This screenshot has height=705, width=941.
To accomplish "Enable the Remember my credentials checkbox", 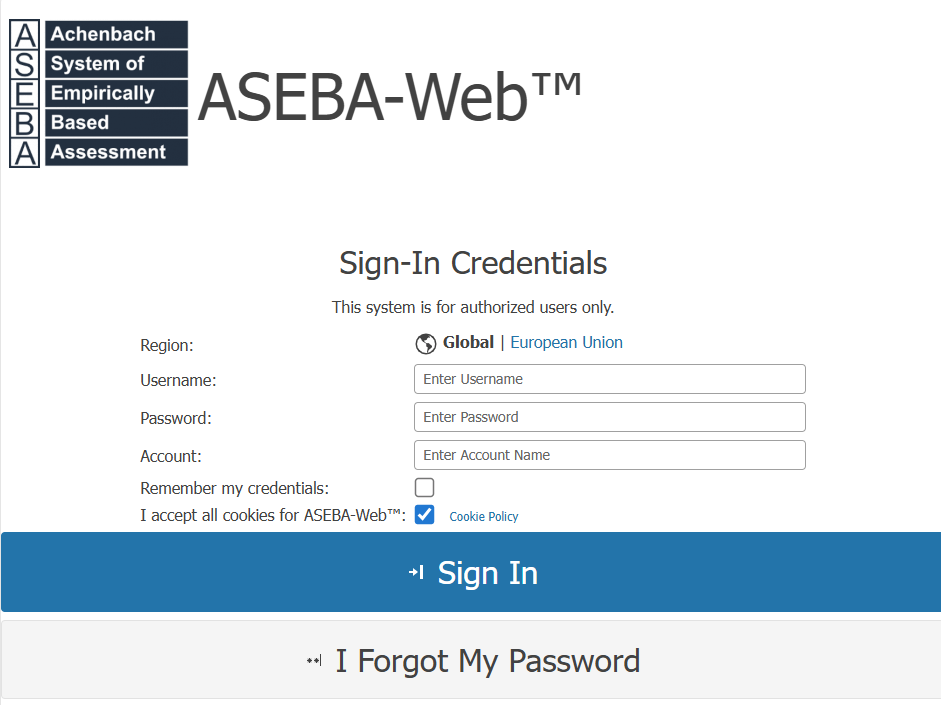I will pyautogui.click(x=425, y=488).
